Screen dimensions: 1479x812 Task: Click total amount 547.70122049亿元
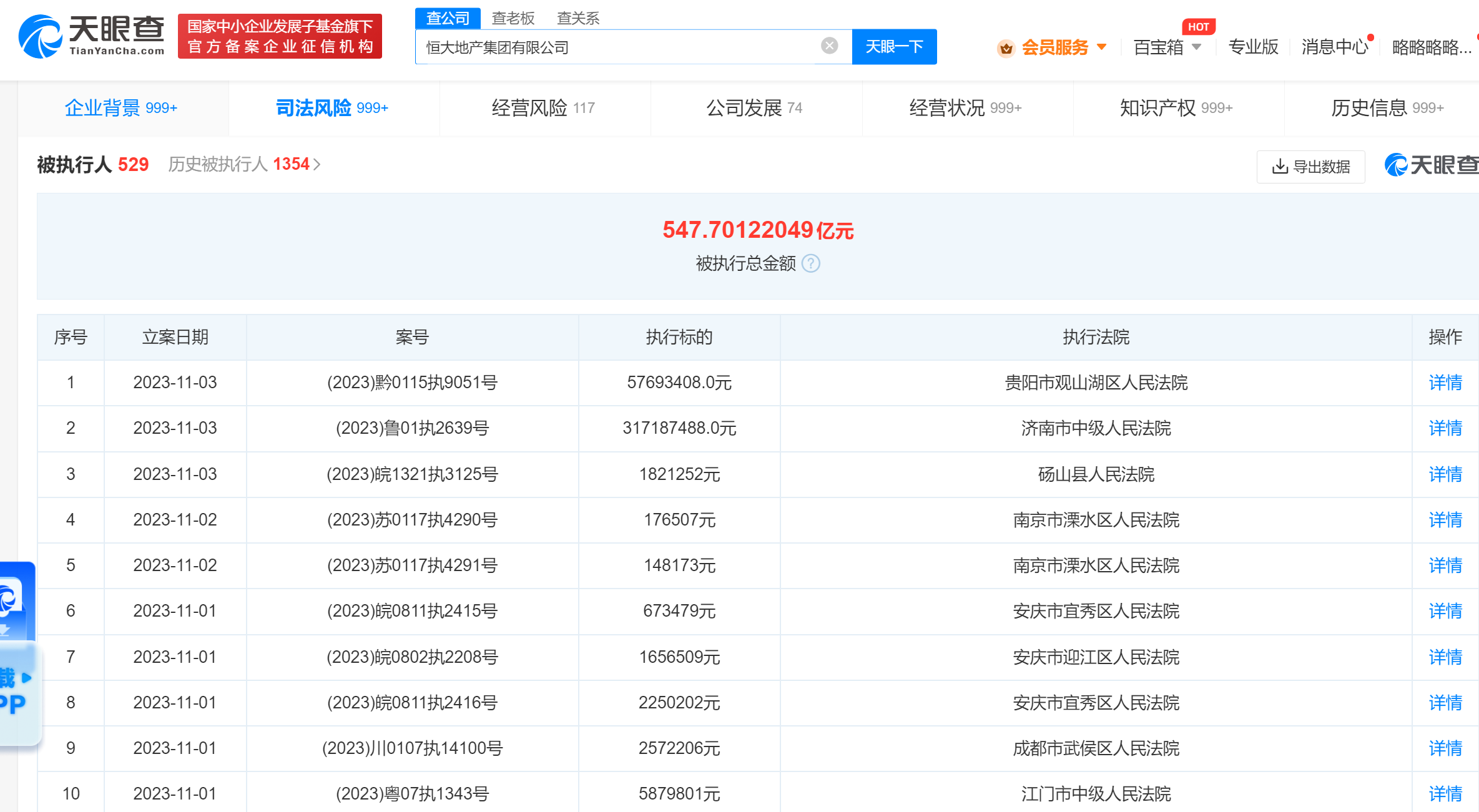coord(758,230)
